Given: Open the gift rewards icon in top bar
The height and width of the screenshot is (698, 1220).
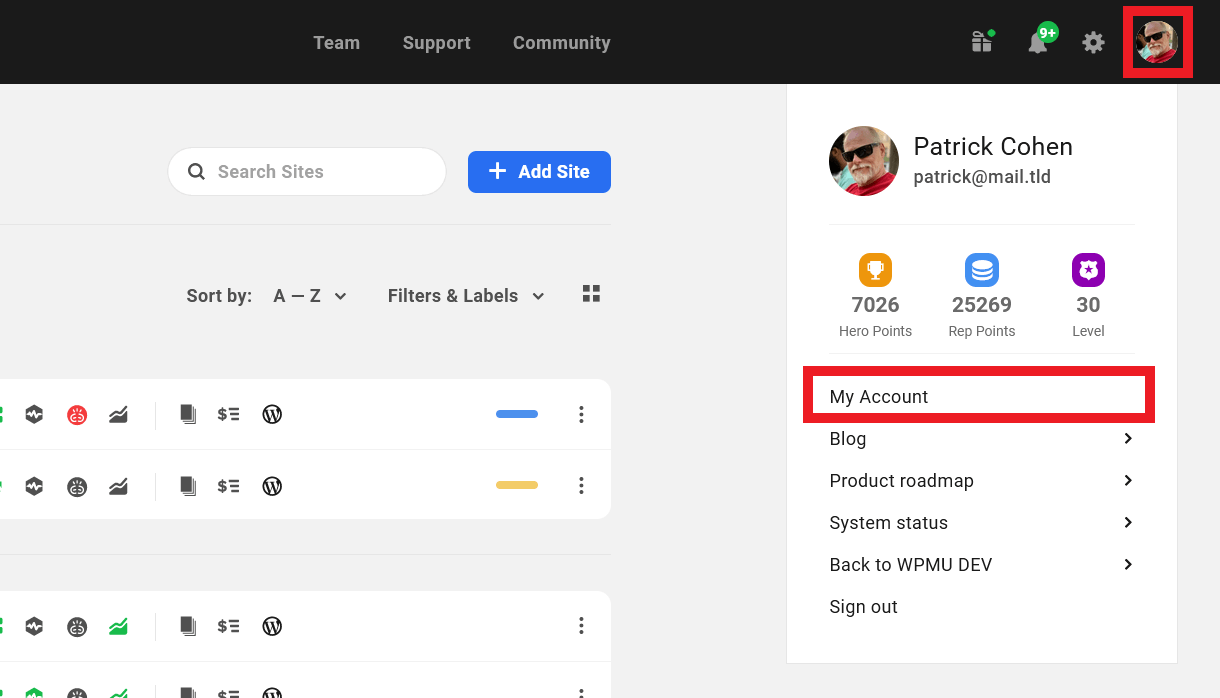Looking at the screenshot, I should pyautogui.click(x=981, y=42).
